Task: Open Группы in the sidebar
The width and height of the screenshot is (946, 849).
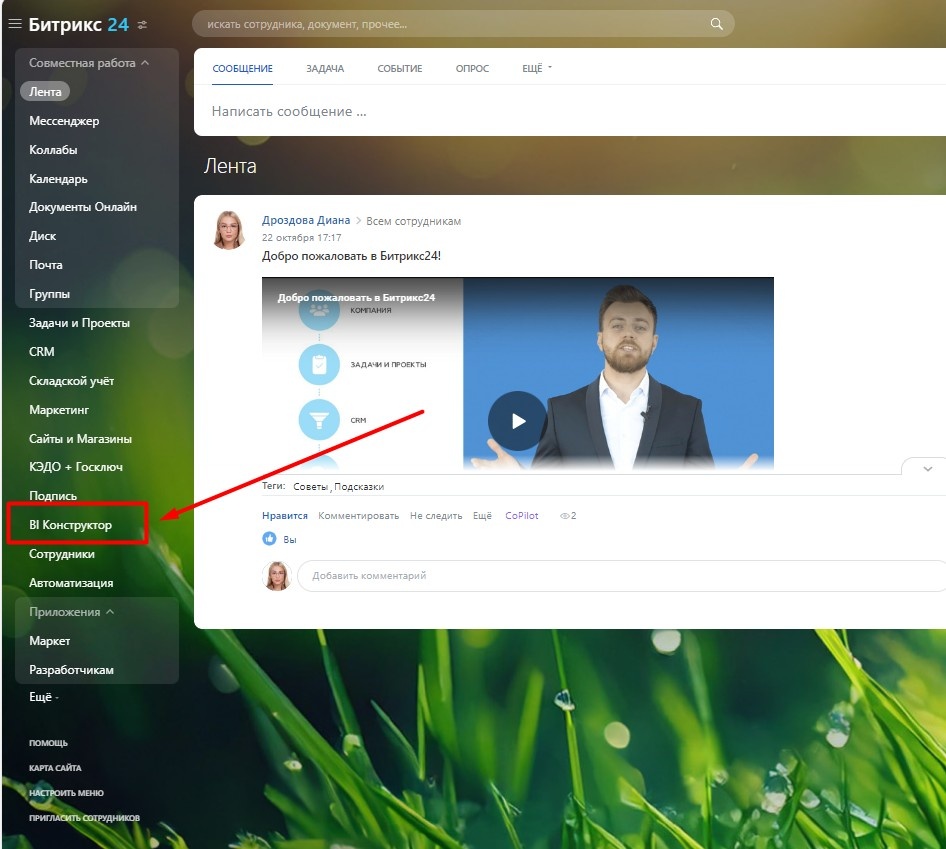Action: (49, 294)
